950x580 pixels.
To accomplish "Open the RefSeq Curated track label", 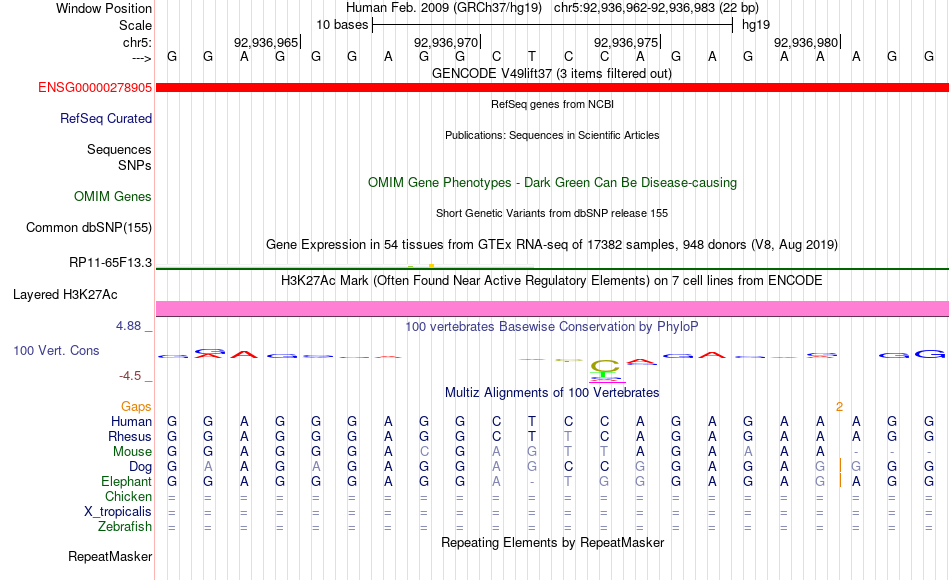I will (x=105, y=119).
